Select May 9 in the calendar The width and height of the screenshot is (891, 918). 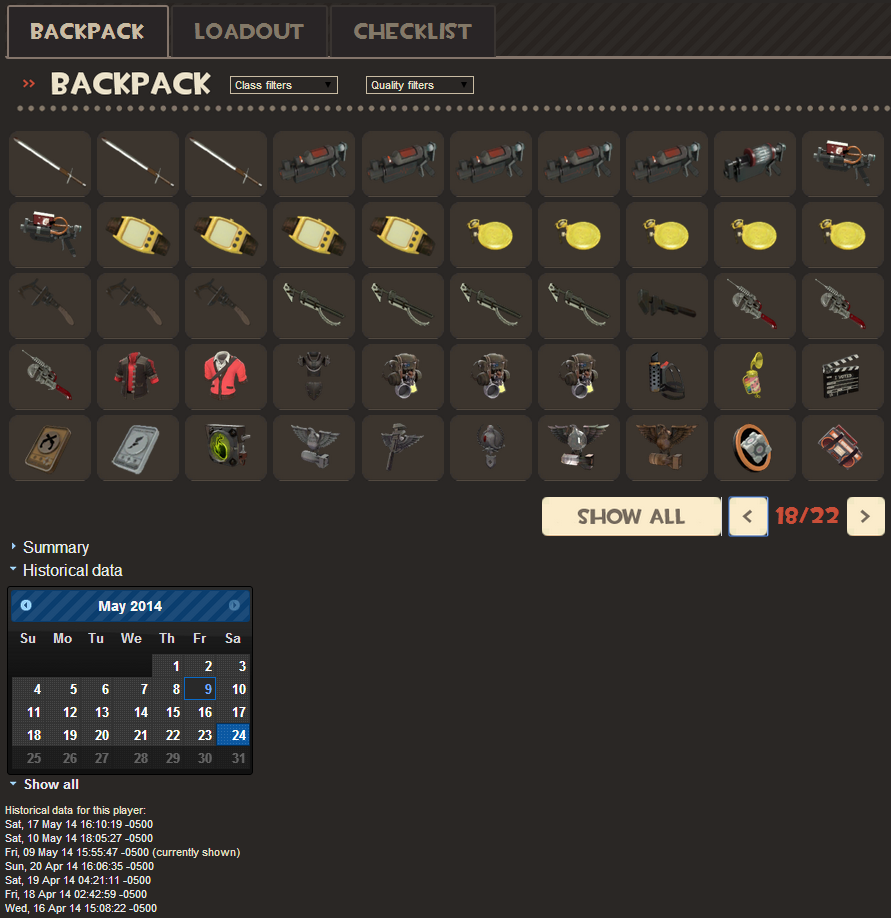(200, 689)
